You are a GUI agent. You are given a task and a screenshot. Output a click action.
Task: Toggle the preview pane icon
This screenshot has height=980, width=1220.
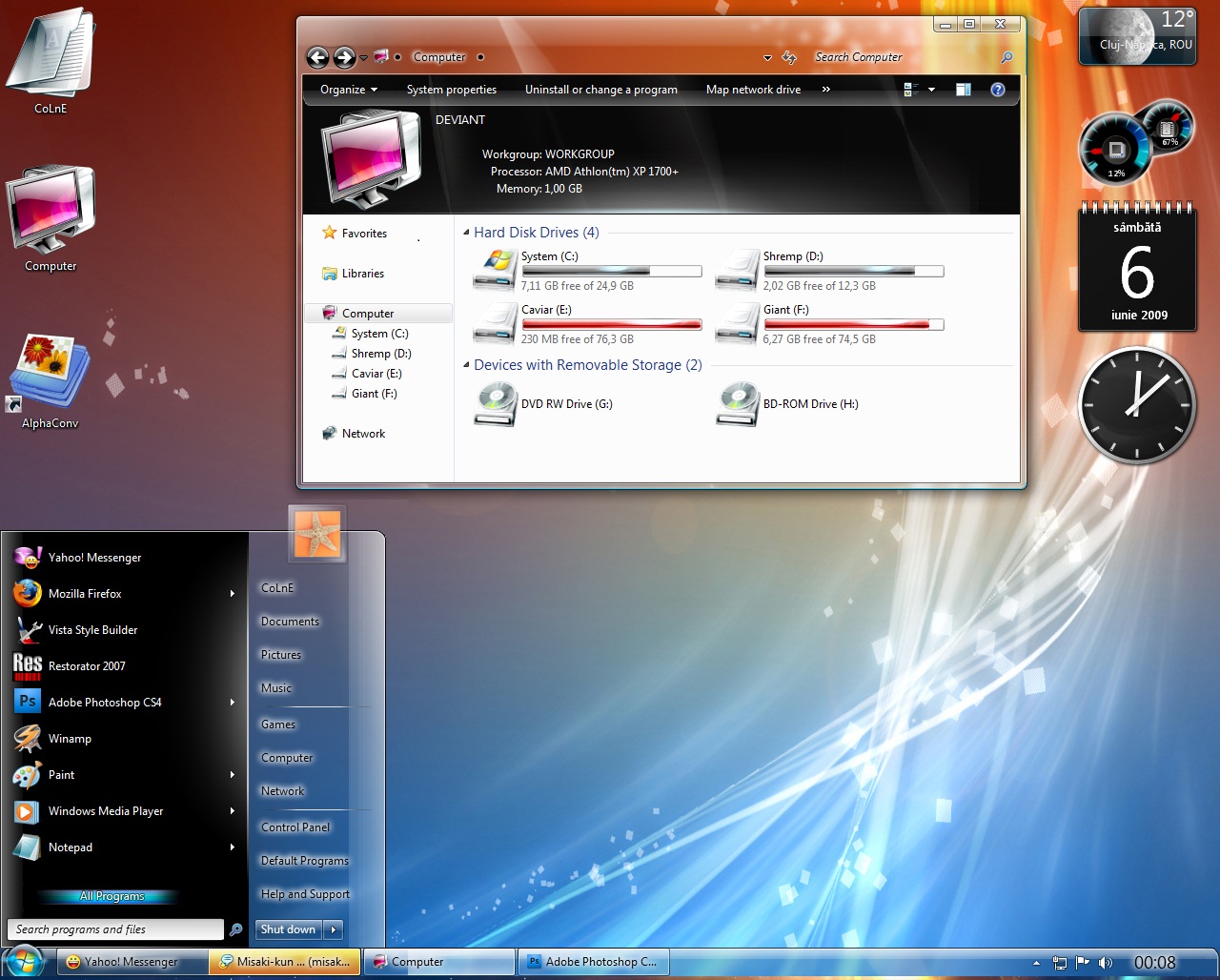coord(964,90)
